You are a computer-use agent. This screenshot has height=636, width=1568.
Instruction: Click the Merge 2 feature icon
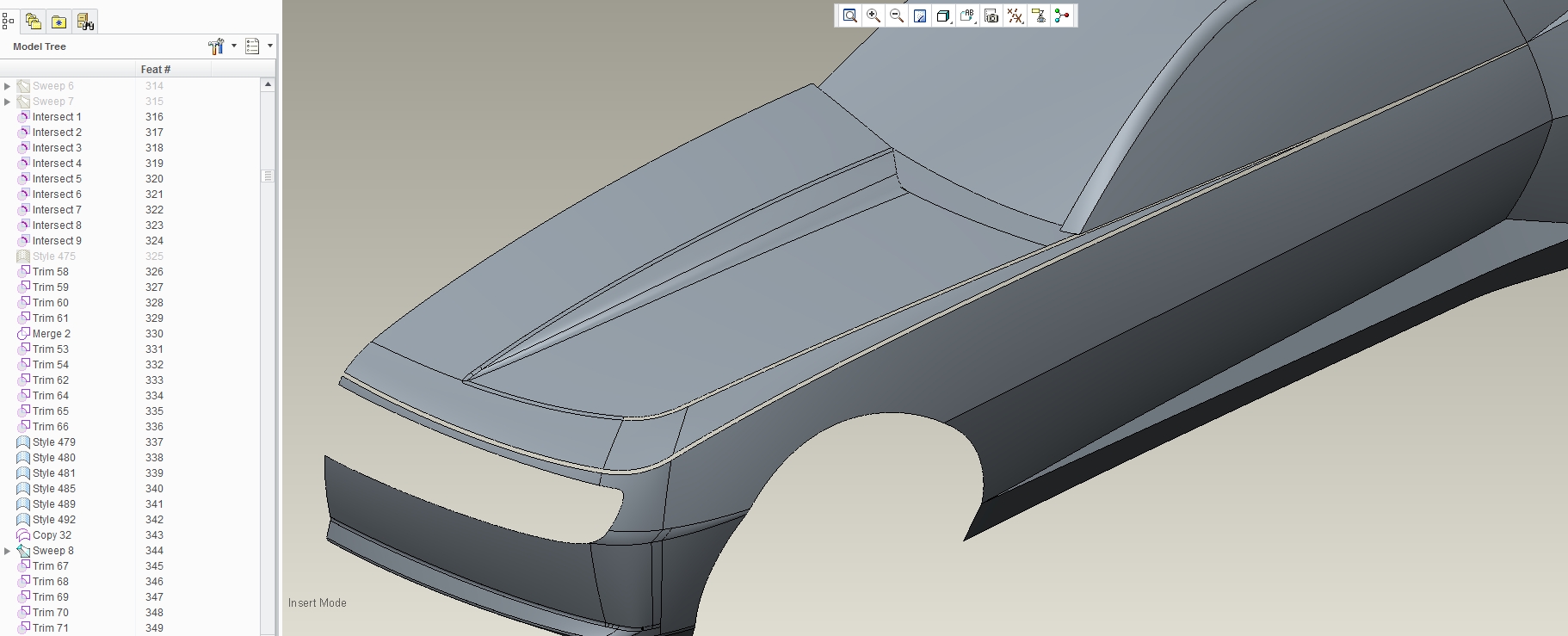click(23, 334)
